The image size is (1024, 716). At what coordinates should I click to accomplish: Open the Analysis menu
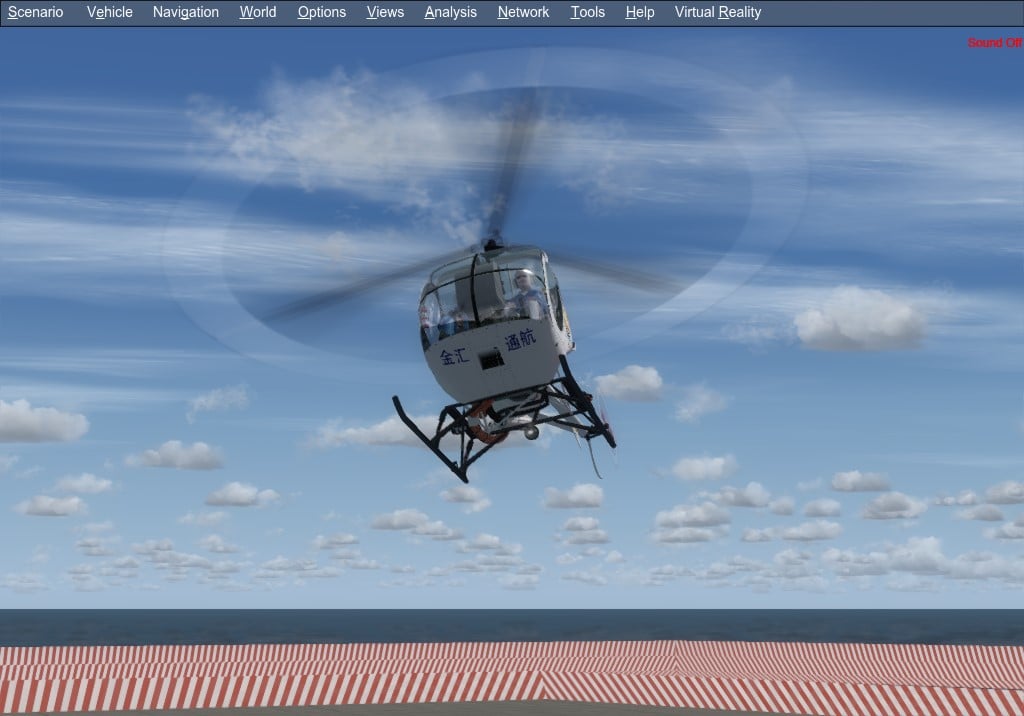click(451, 12)
